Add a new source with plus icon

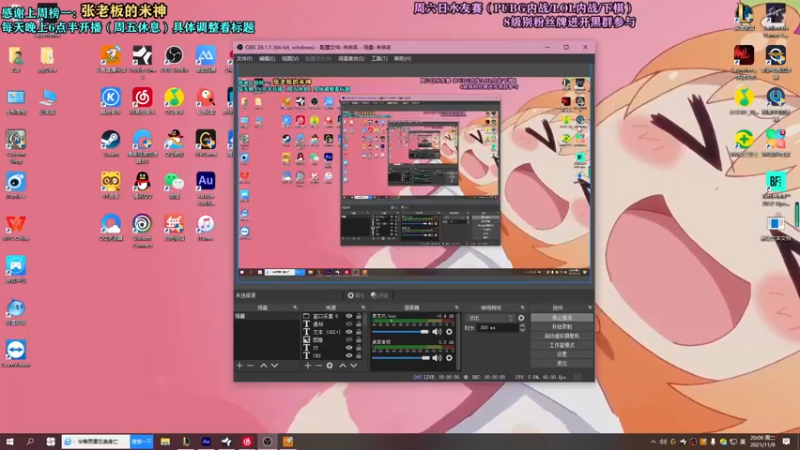(x=308, y=365)
